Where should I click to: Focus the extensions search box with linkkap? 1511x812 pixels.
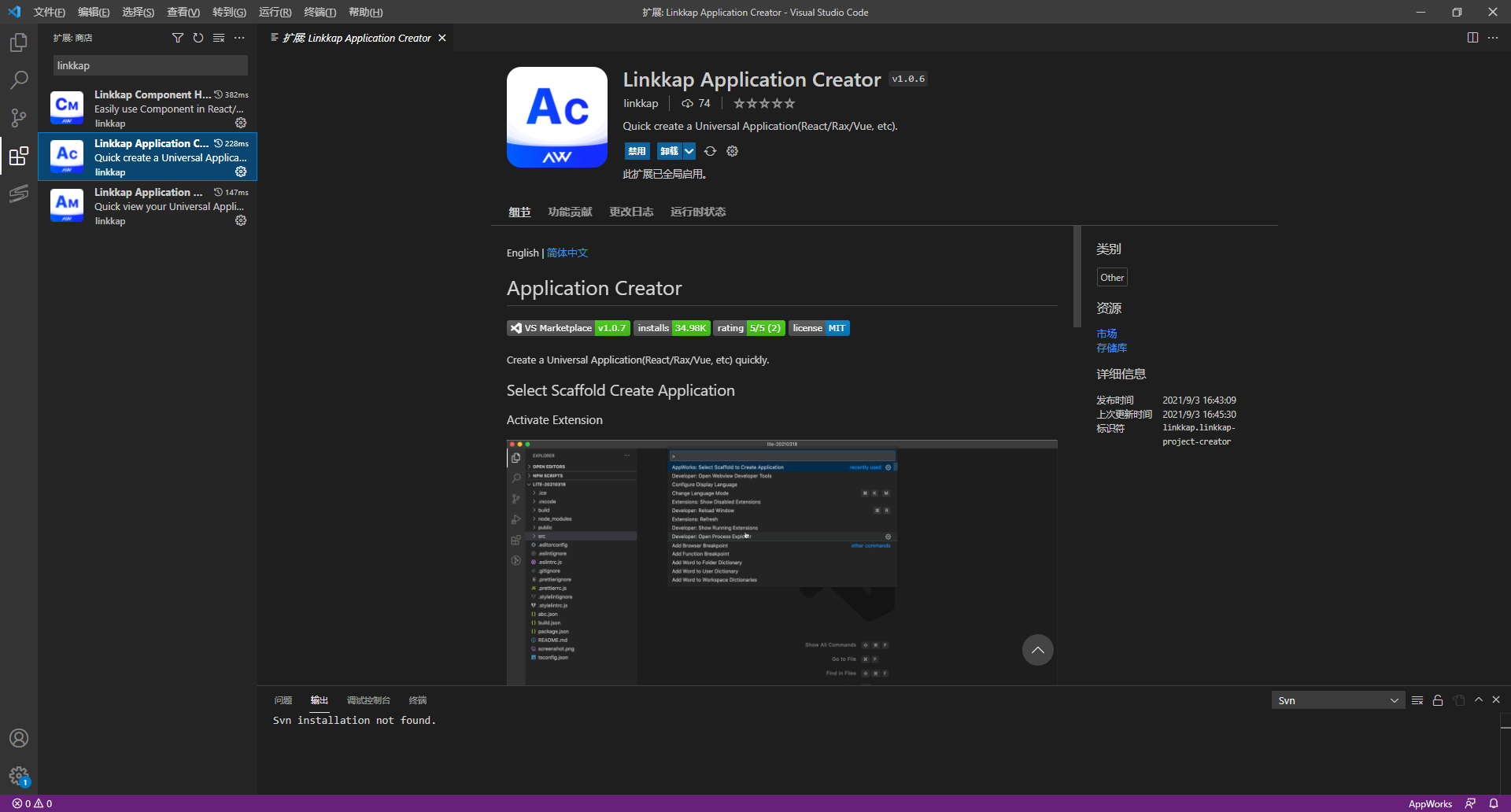click(150, 65)
